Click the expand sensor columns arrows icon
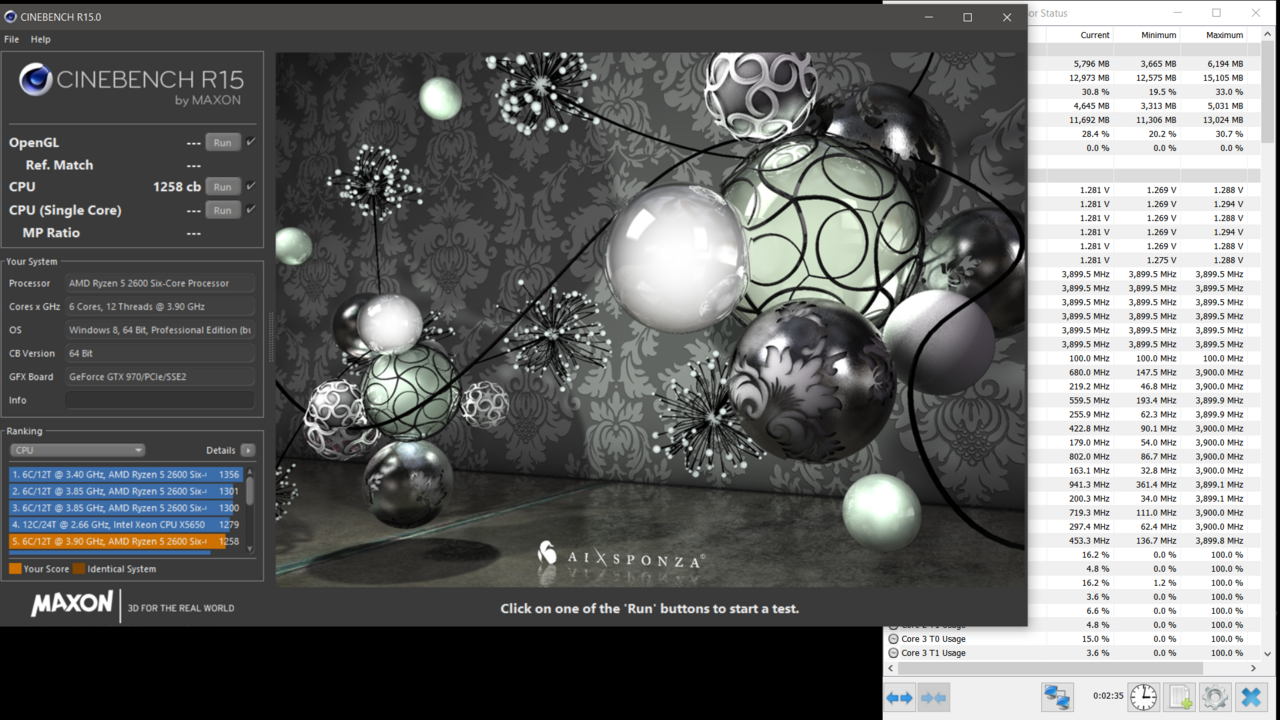This screenshot has height=720, width=1280. click(900, 697)
